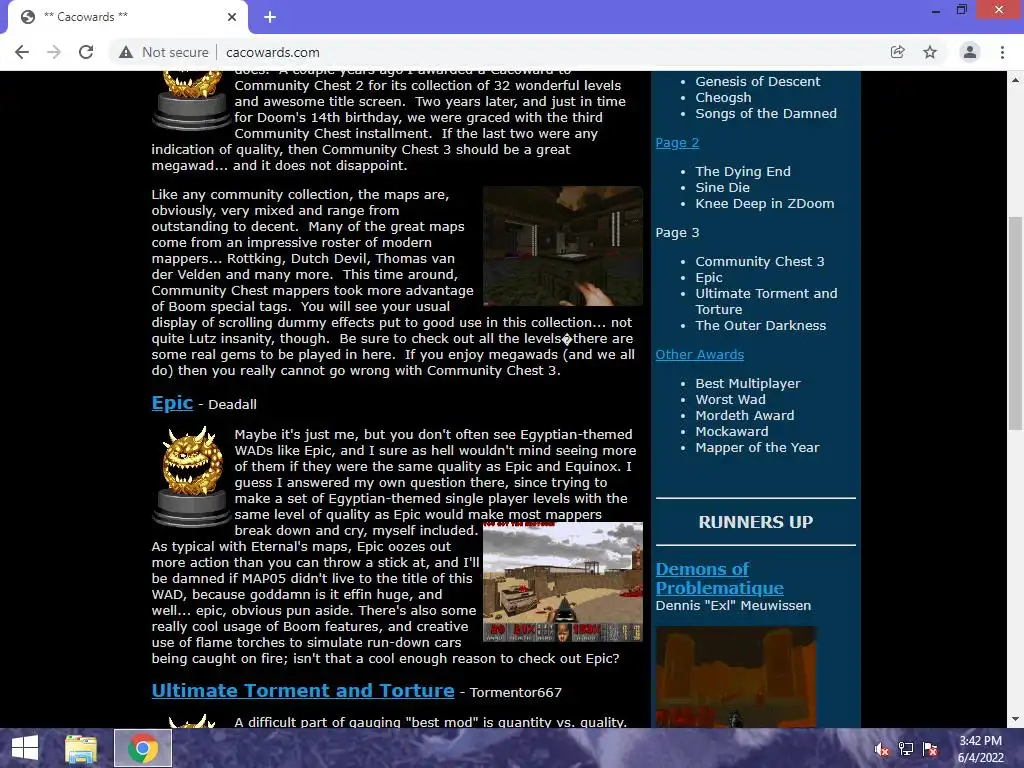Open a new browser tab

pyautogui.click(x=270, y=17)
